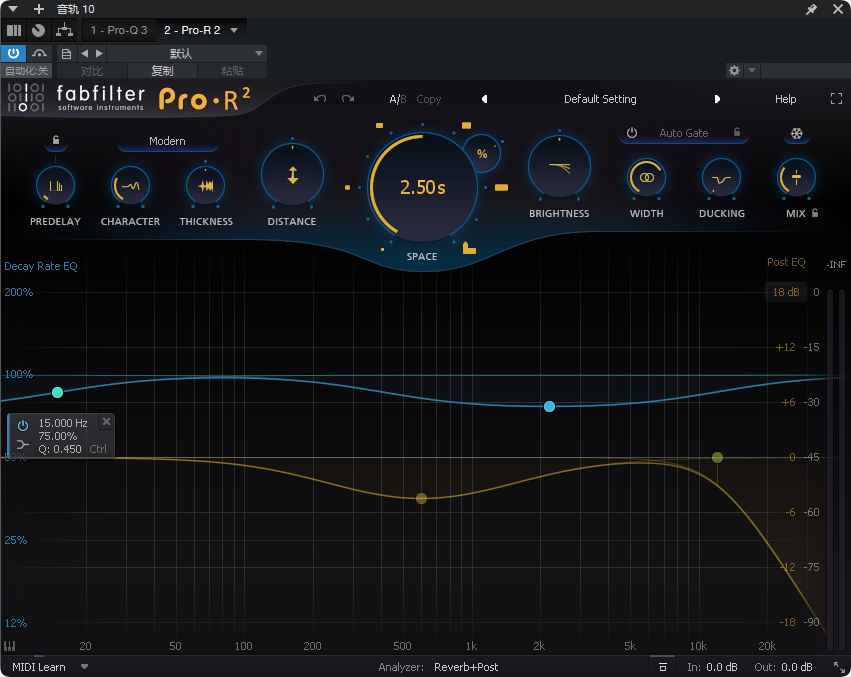This screenshot has height=677, width=851.
Task: Enter full screen mode
Action: tap(836, 98)
